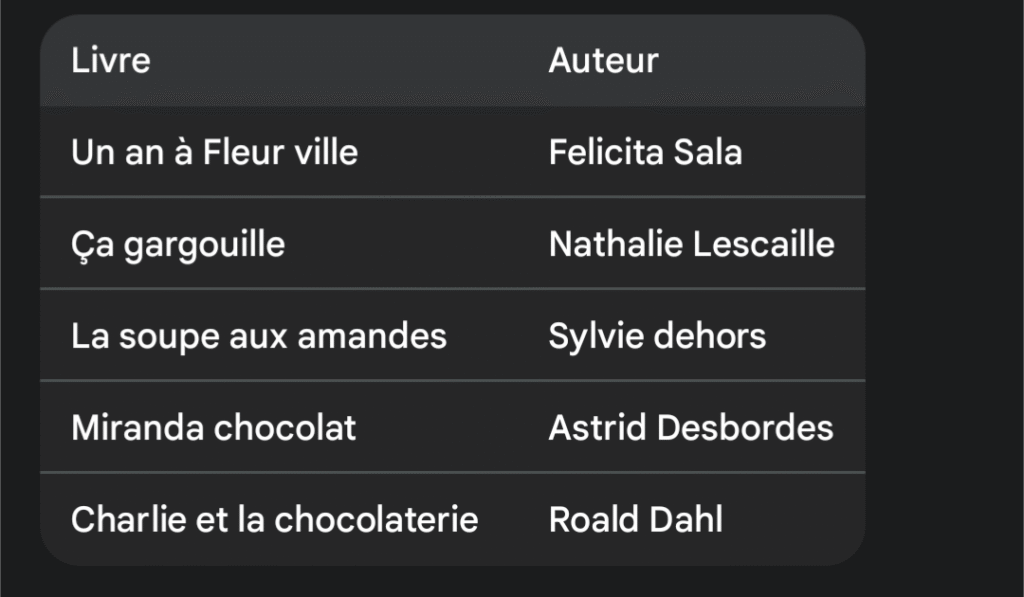1024x597 pixels.
Task: Click the Livre column header
Action: pos(111,61)
